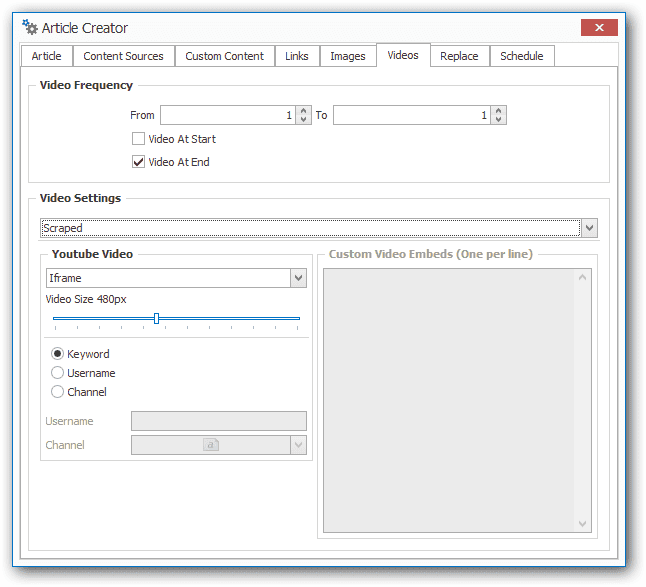Uncheck the Video At End checkbox
The height and width of the screenshot is (587, 646).
138,162
